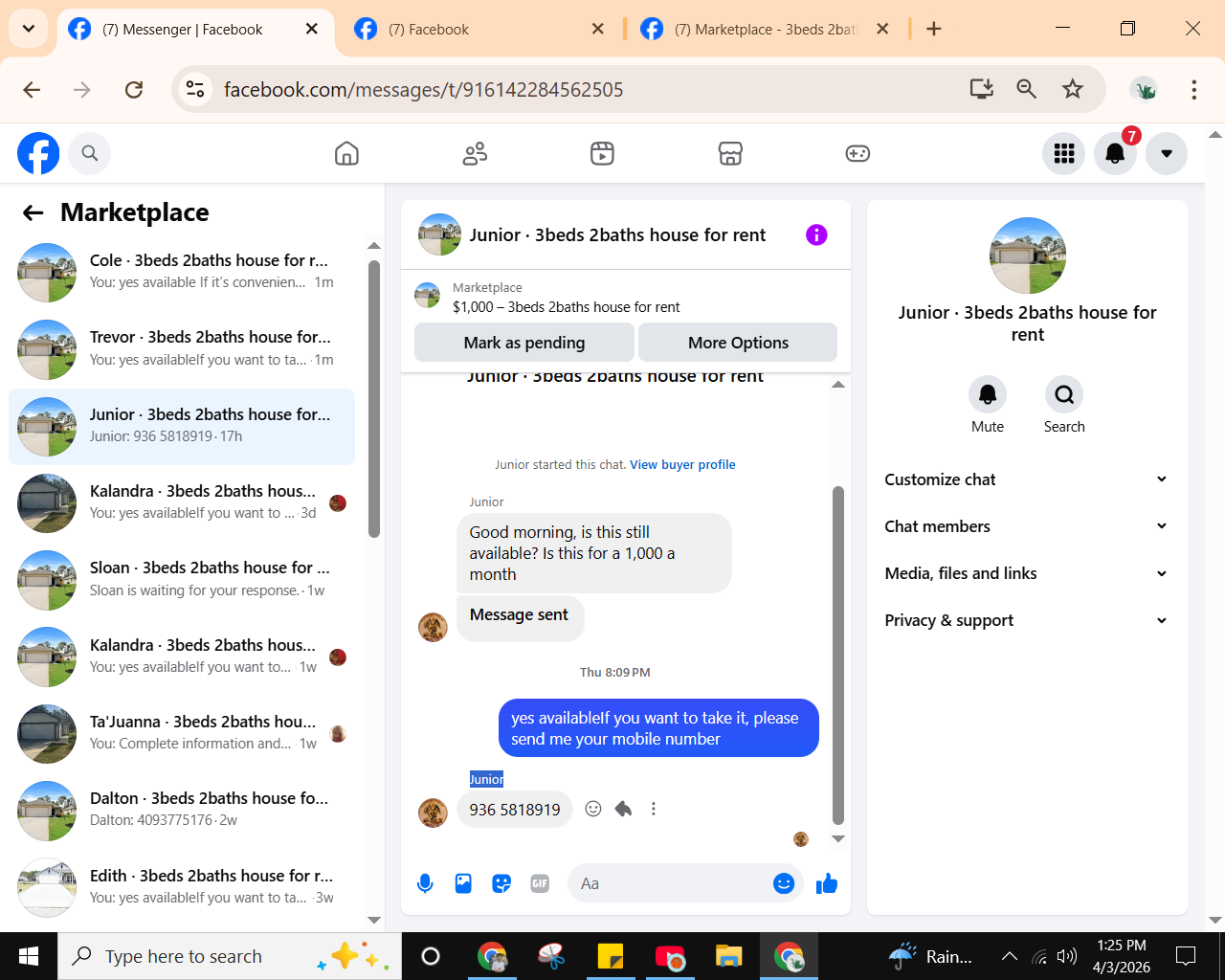Click the $1,000 3beds 2baths listing link
Screen dimensions: 1225x980
tap(567, 307)
